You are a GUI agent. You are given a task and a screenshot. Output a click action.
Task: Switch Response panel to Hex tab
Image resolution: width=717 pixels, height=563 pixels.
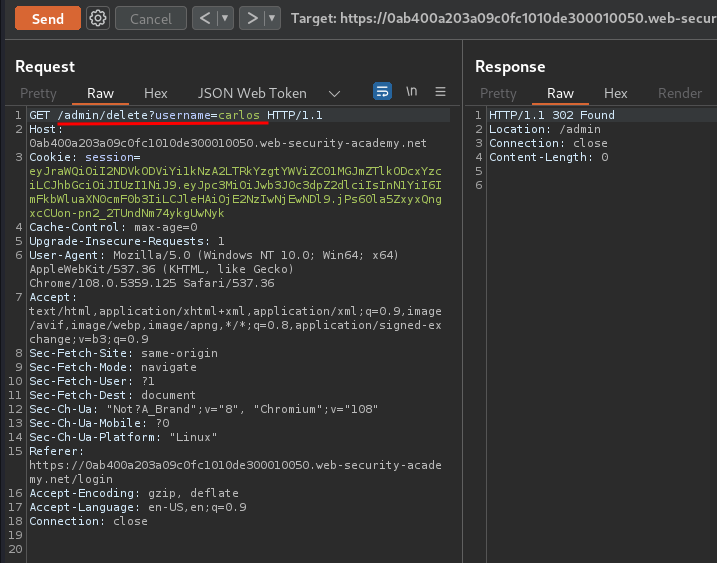tap(615, 93)
